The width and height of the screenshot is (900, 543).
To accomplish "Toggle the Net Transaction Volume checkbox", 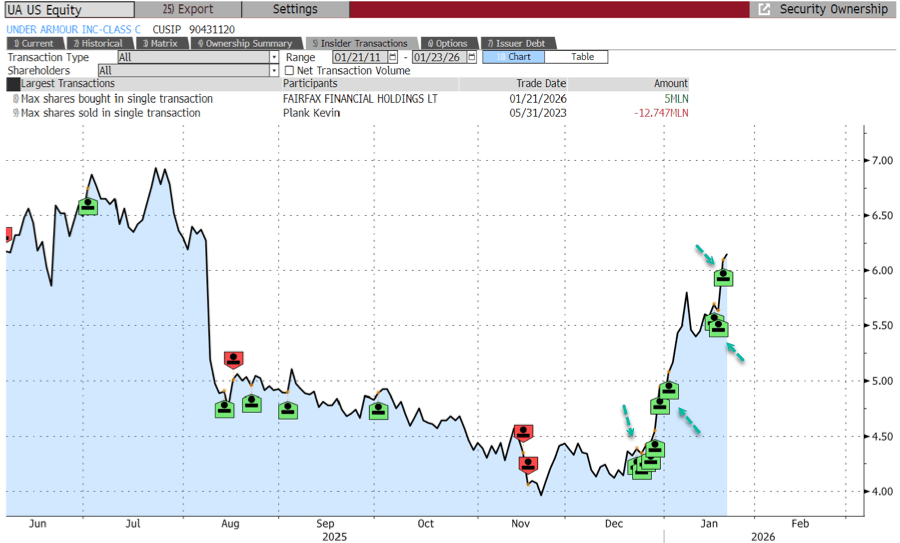I will (290, 71).
